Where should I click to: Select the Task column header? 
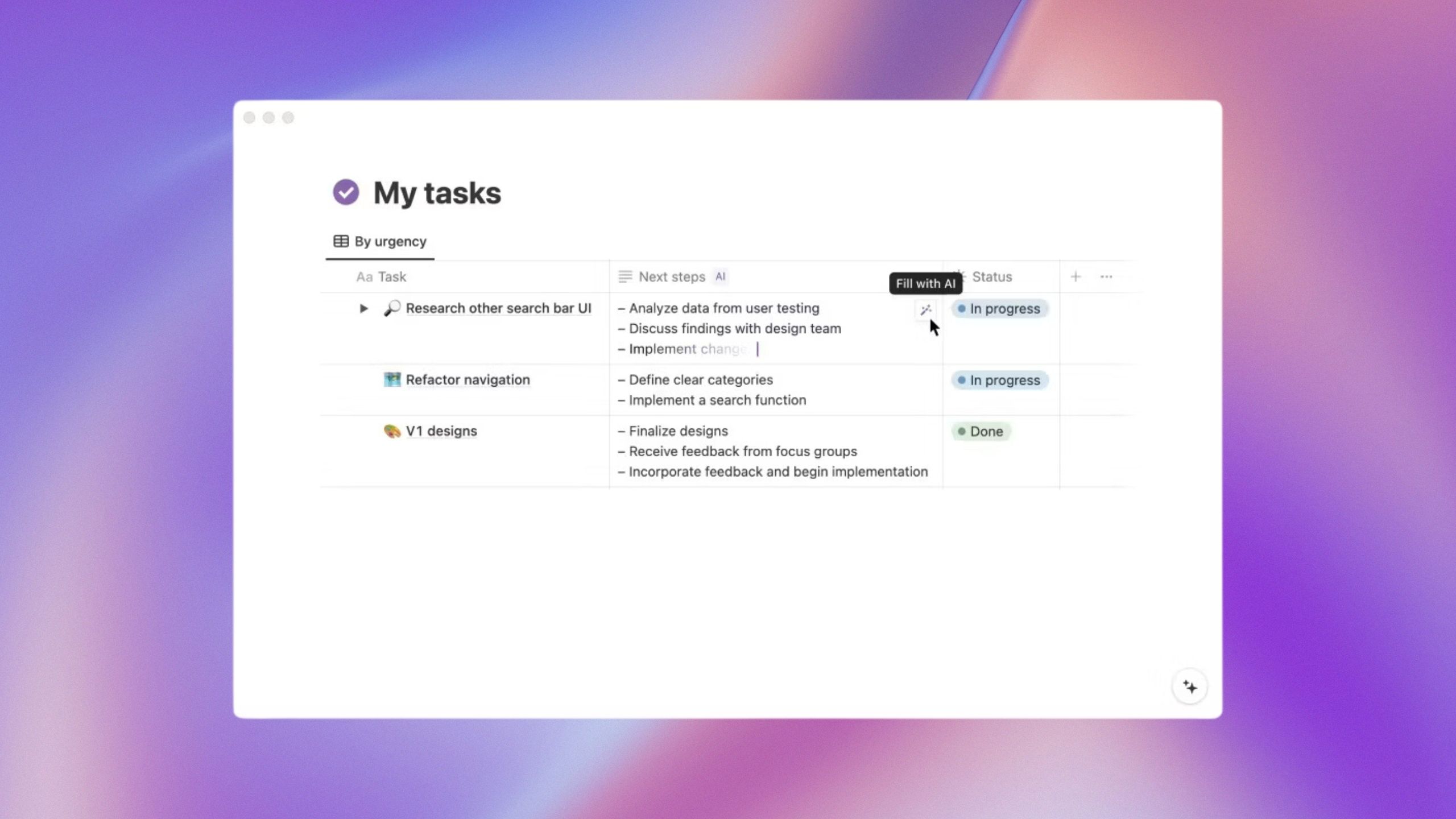[x=392, y=277]
